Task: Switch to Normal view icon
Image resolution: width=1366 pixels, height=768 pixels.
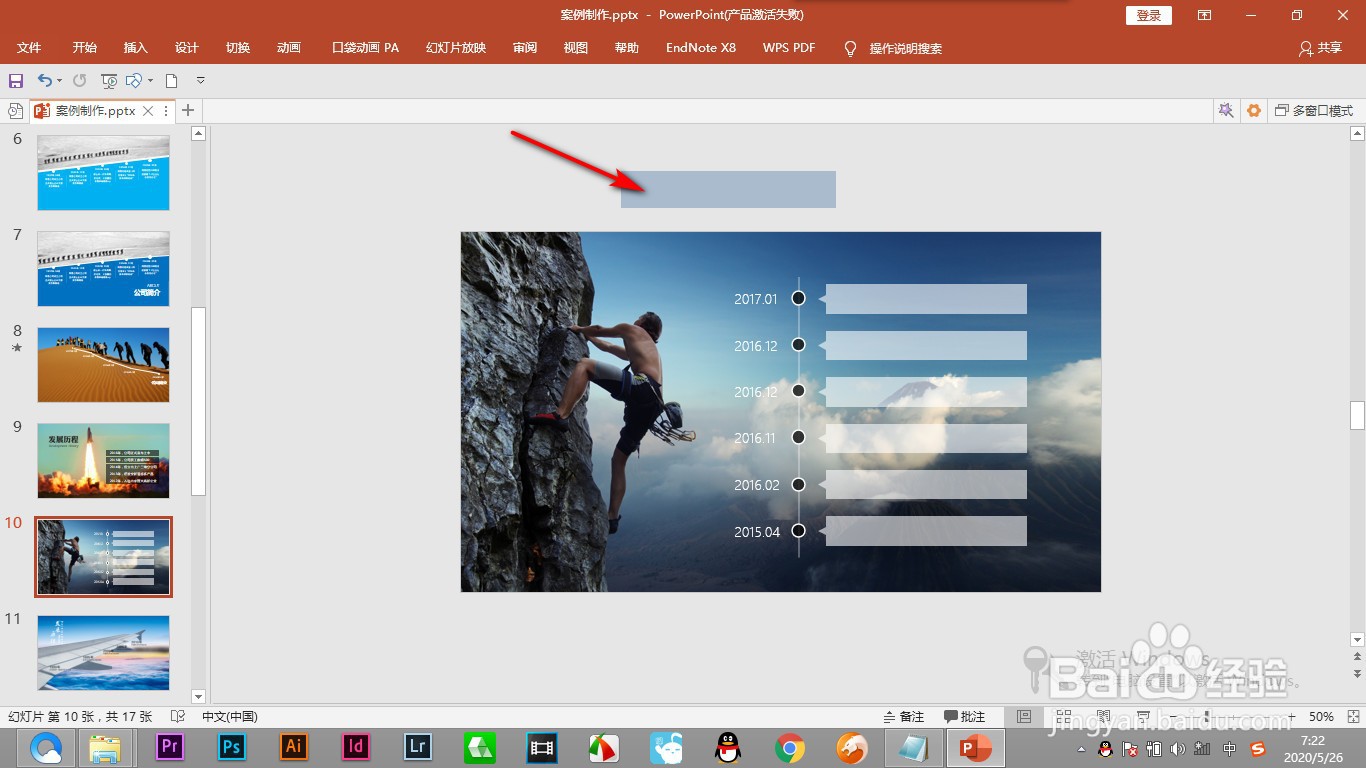Action: click(1024, 717)
